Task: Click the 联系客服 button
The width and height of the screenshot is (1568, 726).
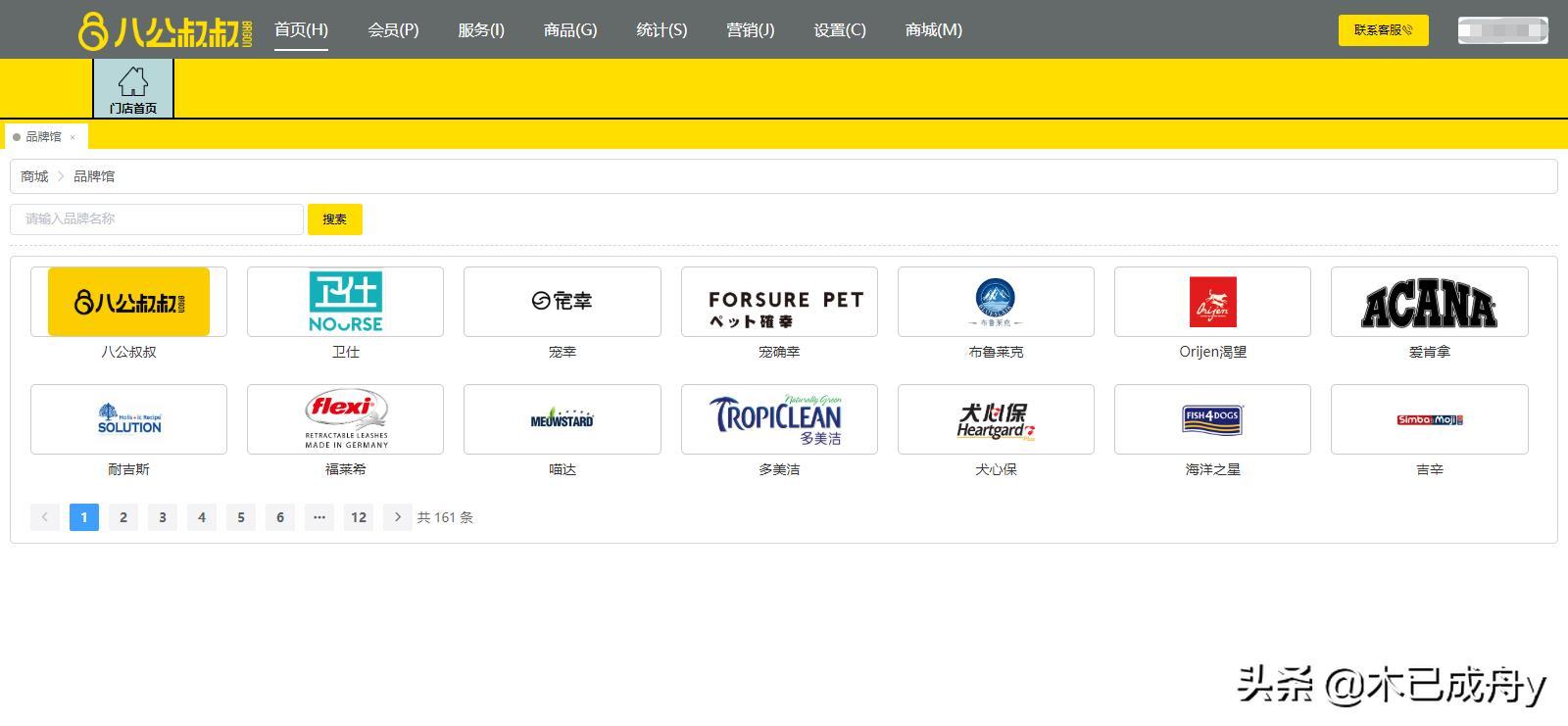Action: [x=1383, y=30]
